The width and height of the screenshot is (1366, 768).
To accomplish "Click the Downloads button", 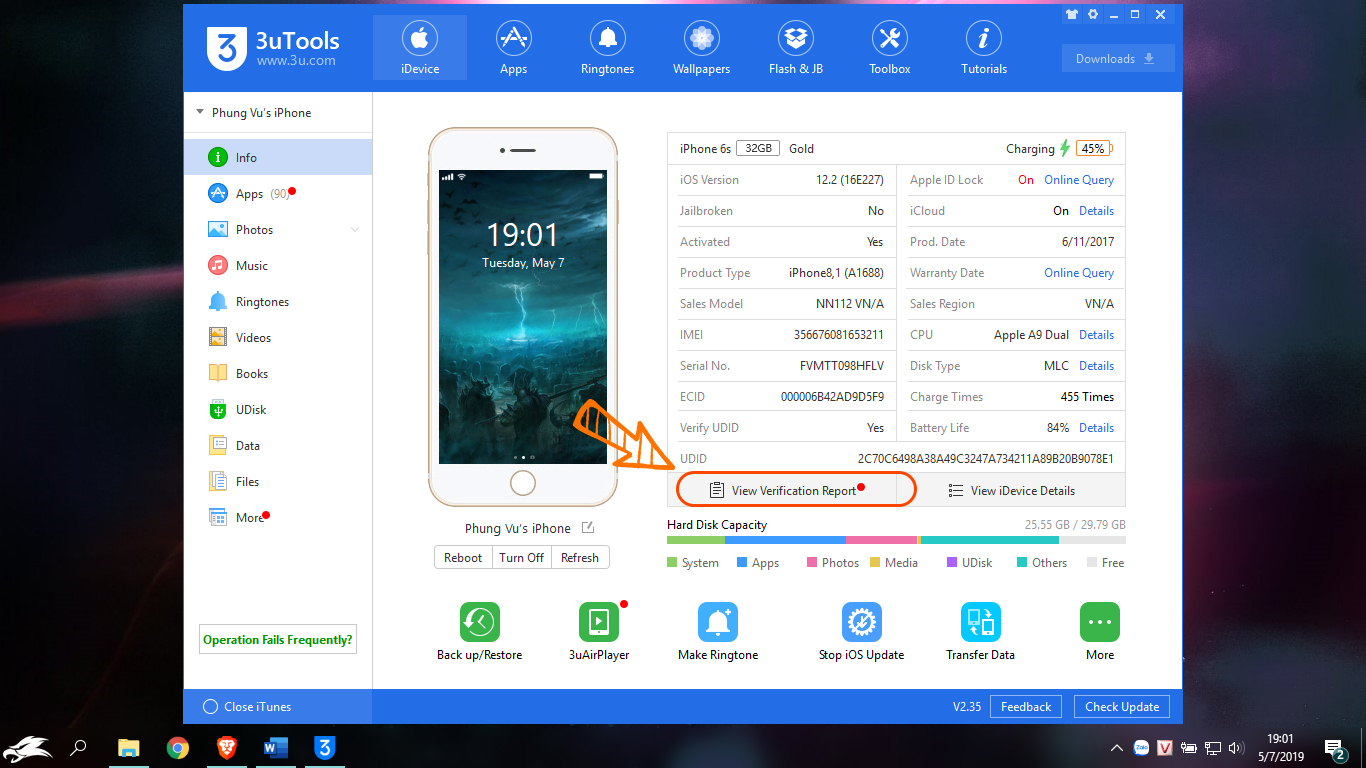I will point(1118,58).
